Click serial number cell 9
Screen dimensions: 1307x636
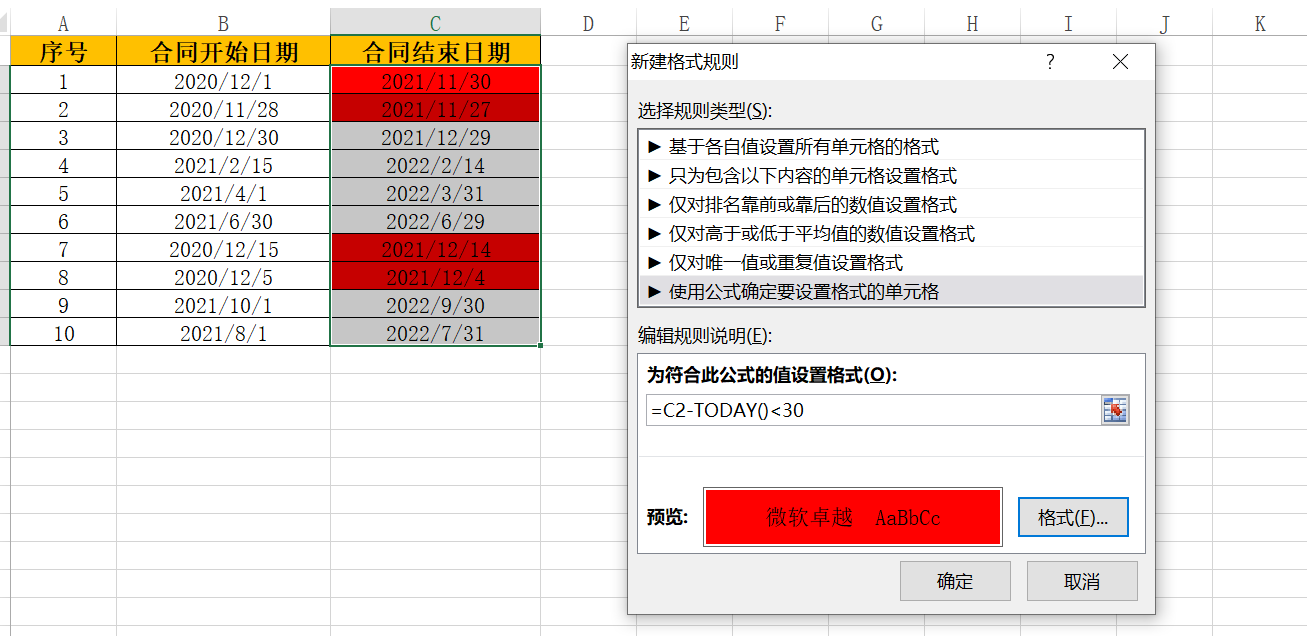(63, 305)
